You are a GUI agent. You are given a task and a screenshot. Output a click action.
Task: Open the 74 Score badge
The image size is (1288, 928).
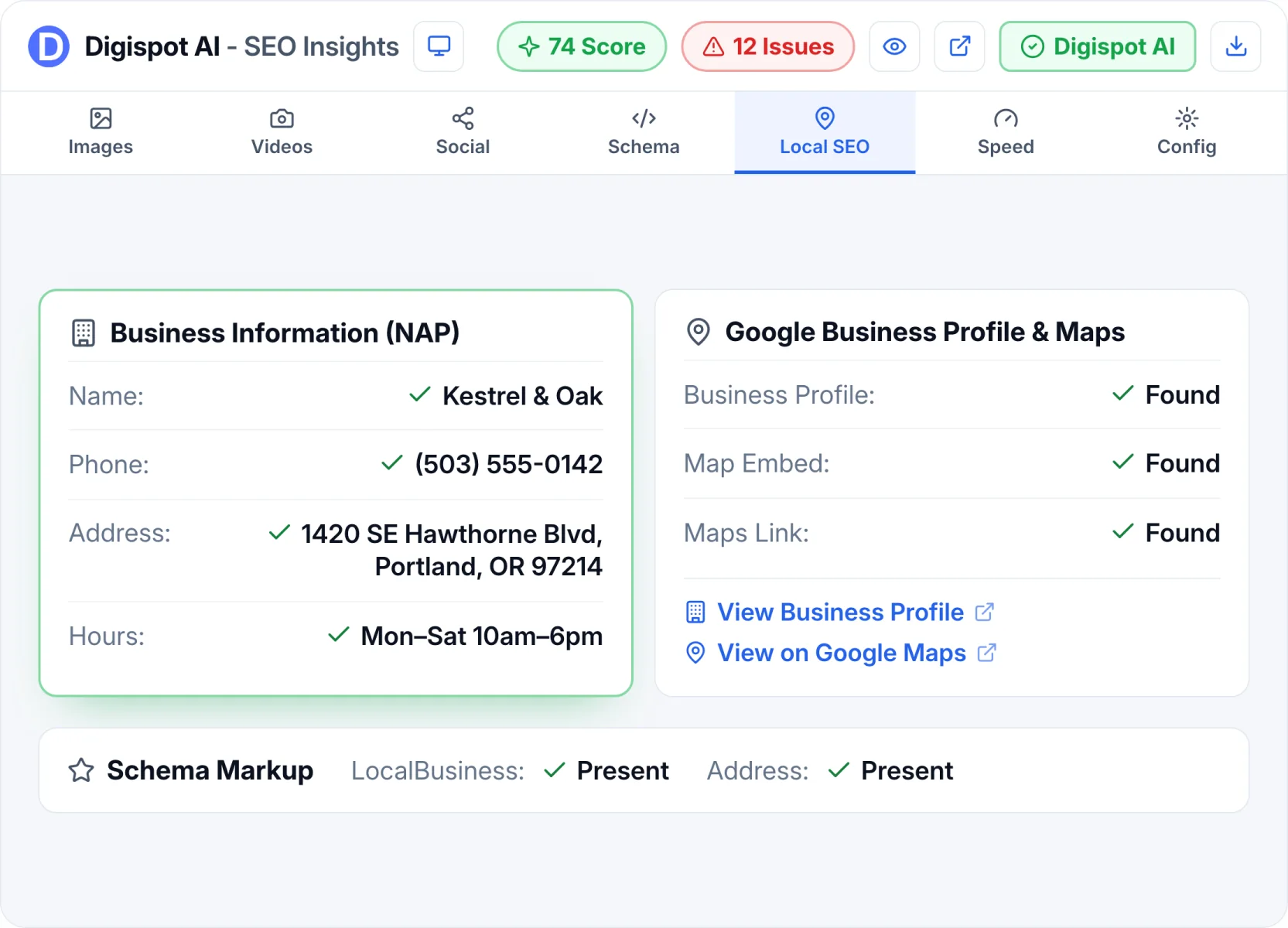tap(582, 46)
